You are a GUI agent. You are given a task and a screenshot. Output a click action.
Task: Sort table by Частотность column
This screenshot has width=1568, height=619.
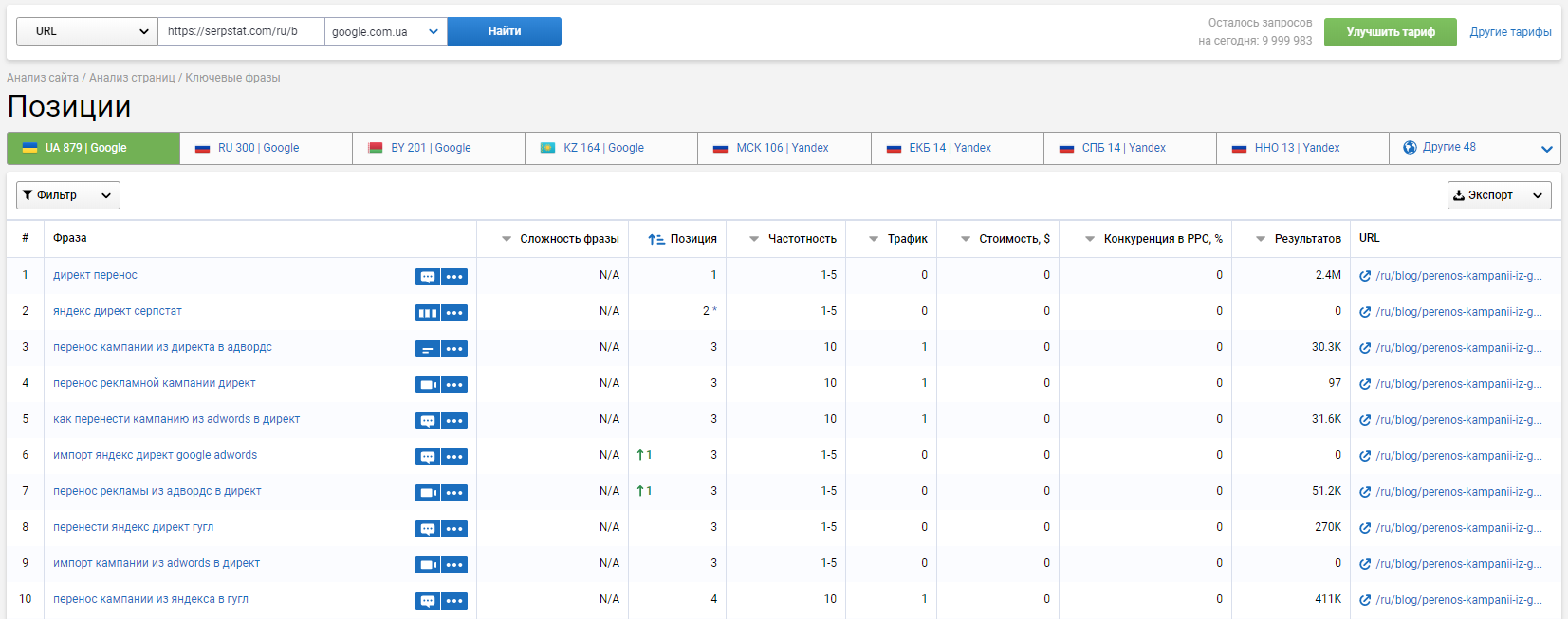click(793, 239)
